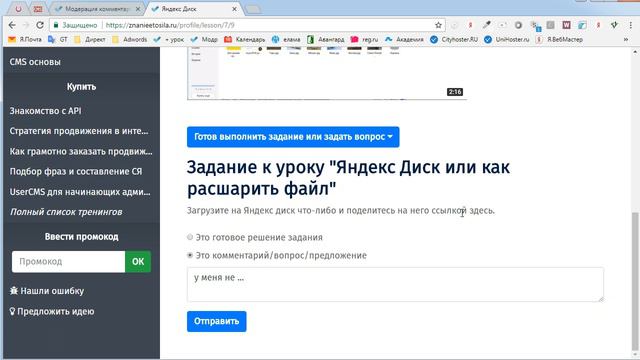This screenshot has width=640, height=360.
Task: Open UserCMS для начинающих training
Action: coord(80,192)
